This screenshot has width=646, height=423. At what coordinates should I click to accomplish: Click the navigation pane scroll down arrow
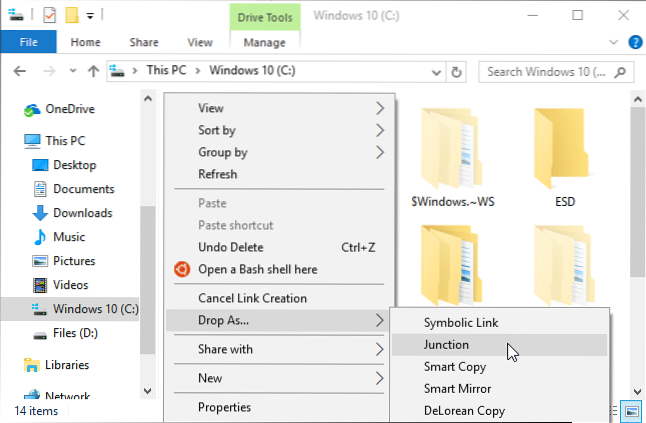coord(148,390)
